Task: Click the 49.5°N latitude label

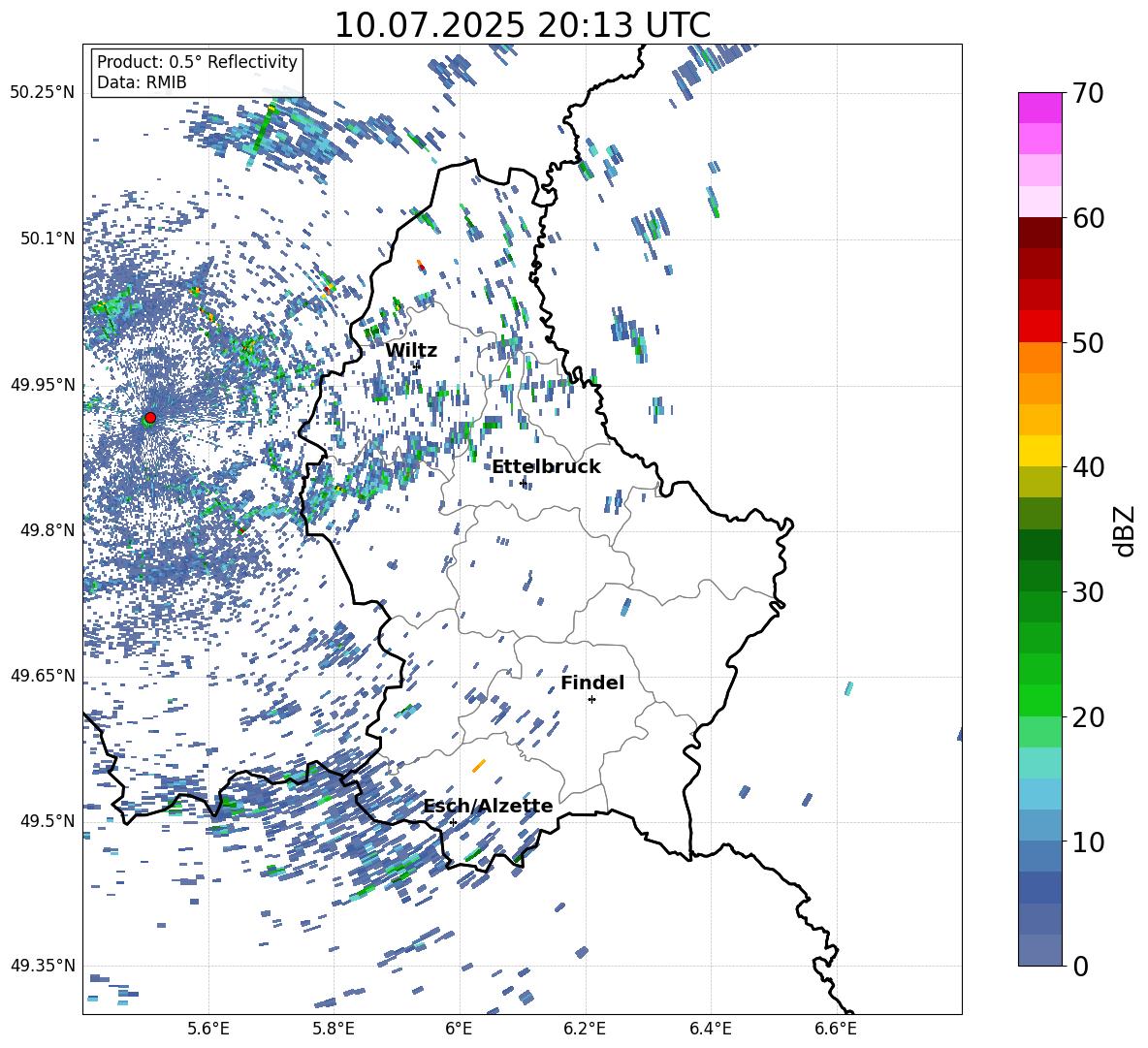Action: coord(48,821)
